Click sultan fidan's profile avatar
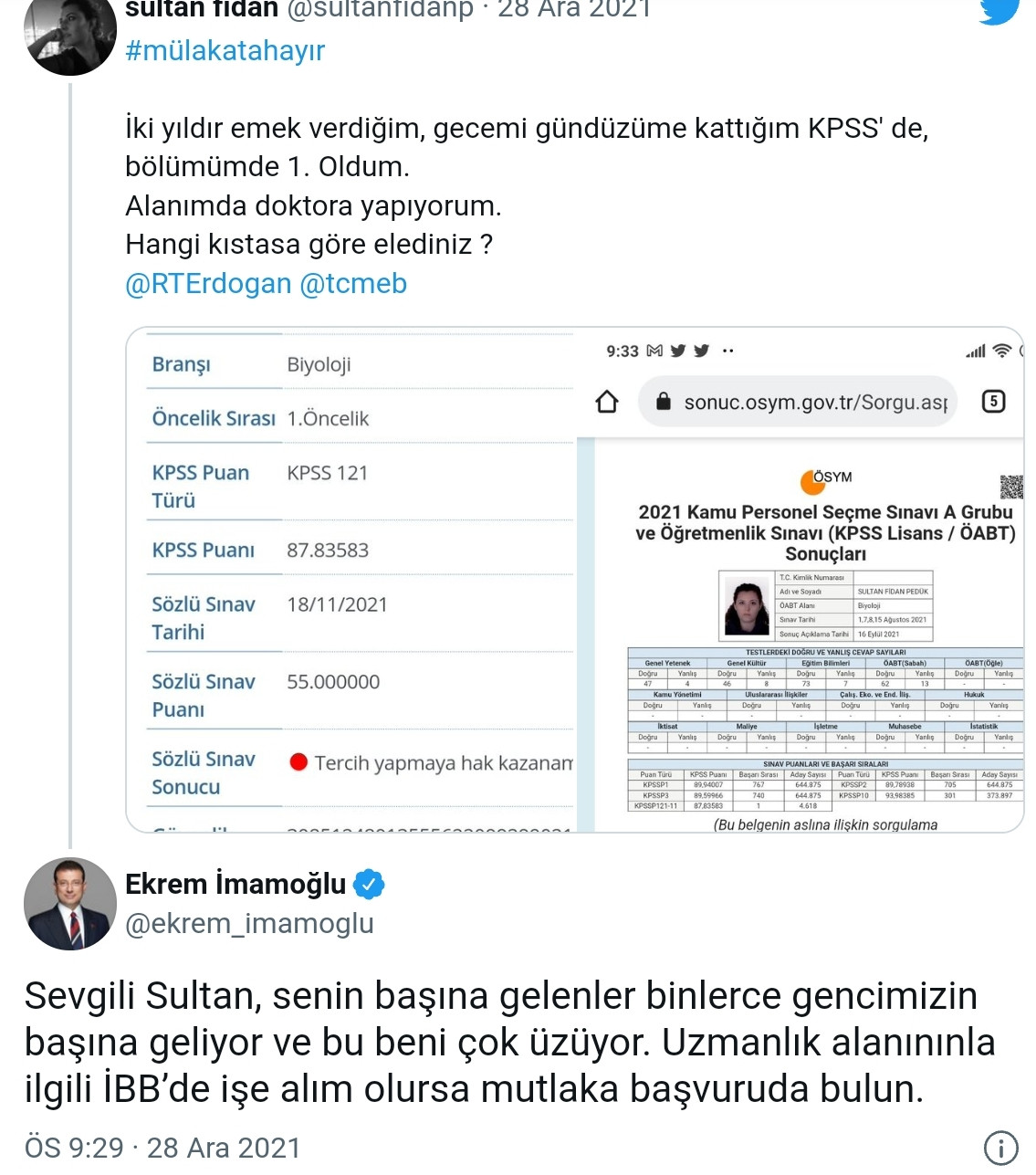 69,37
